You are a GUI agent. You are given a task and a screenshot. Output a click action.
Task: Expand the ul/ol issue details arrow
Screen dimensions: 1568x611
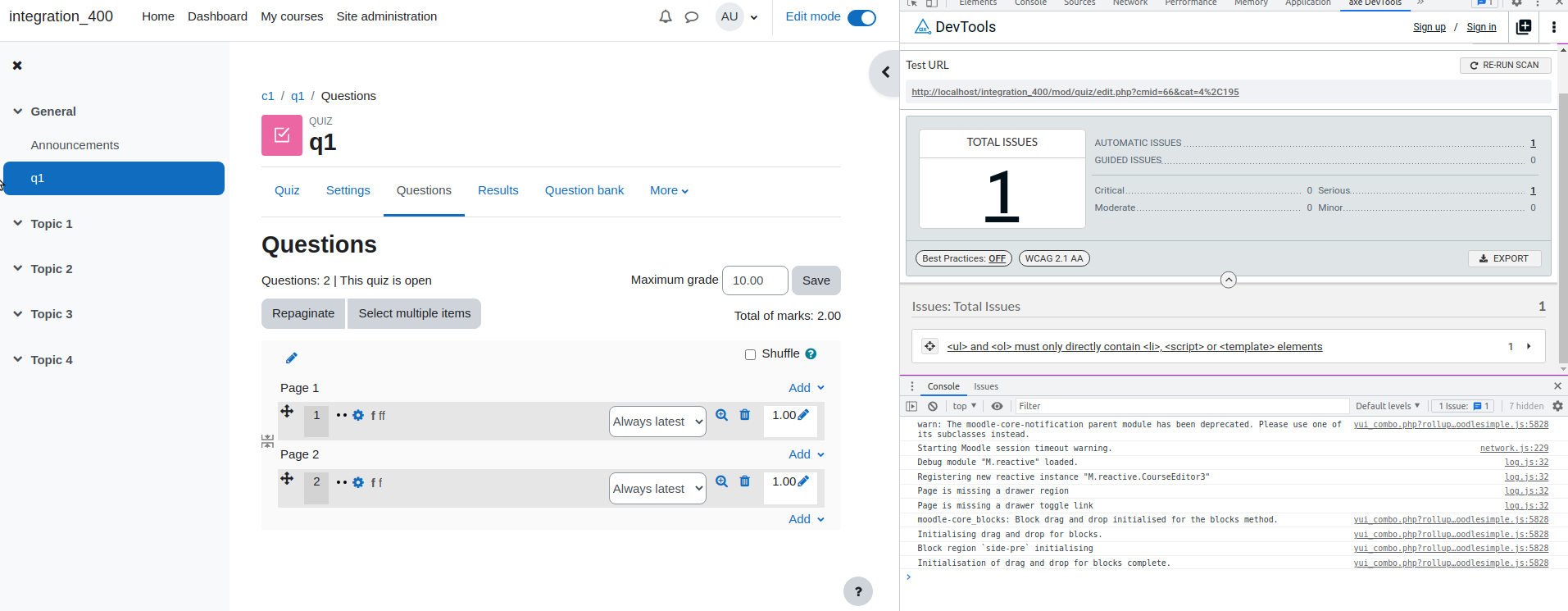pos(1529,346)
